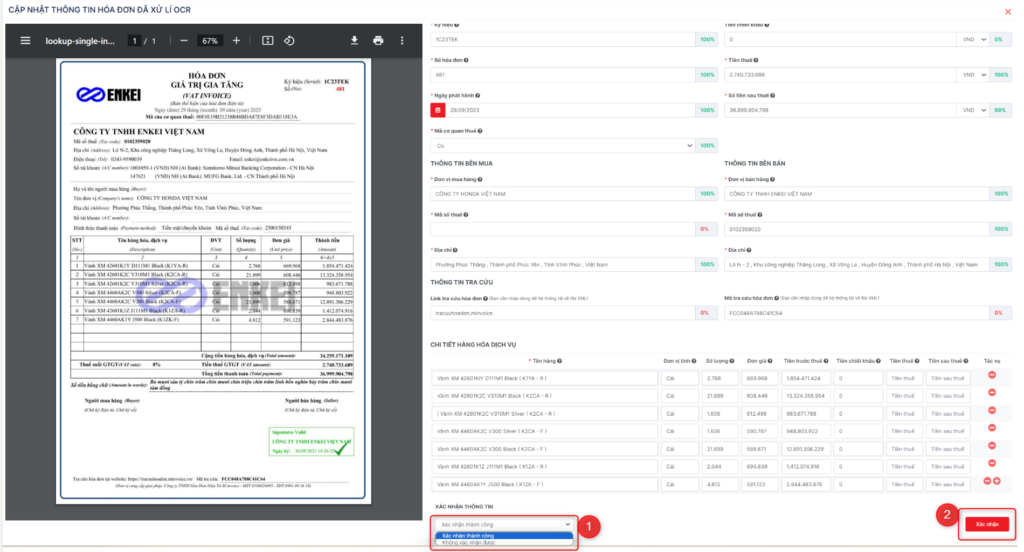1024x552 pixels.
Task: Zoom out the invoice PDF
Action: point(184,41)
